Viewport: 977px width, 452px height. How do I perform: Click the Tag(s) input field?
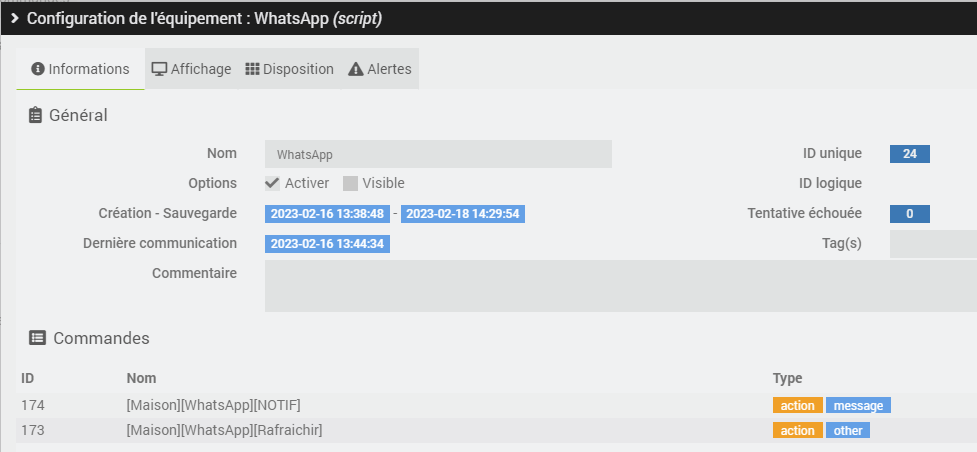pyautogui.click(x=932, y=243)
